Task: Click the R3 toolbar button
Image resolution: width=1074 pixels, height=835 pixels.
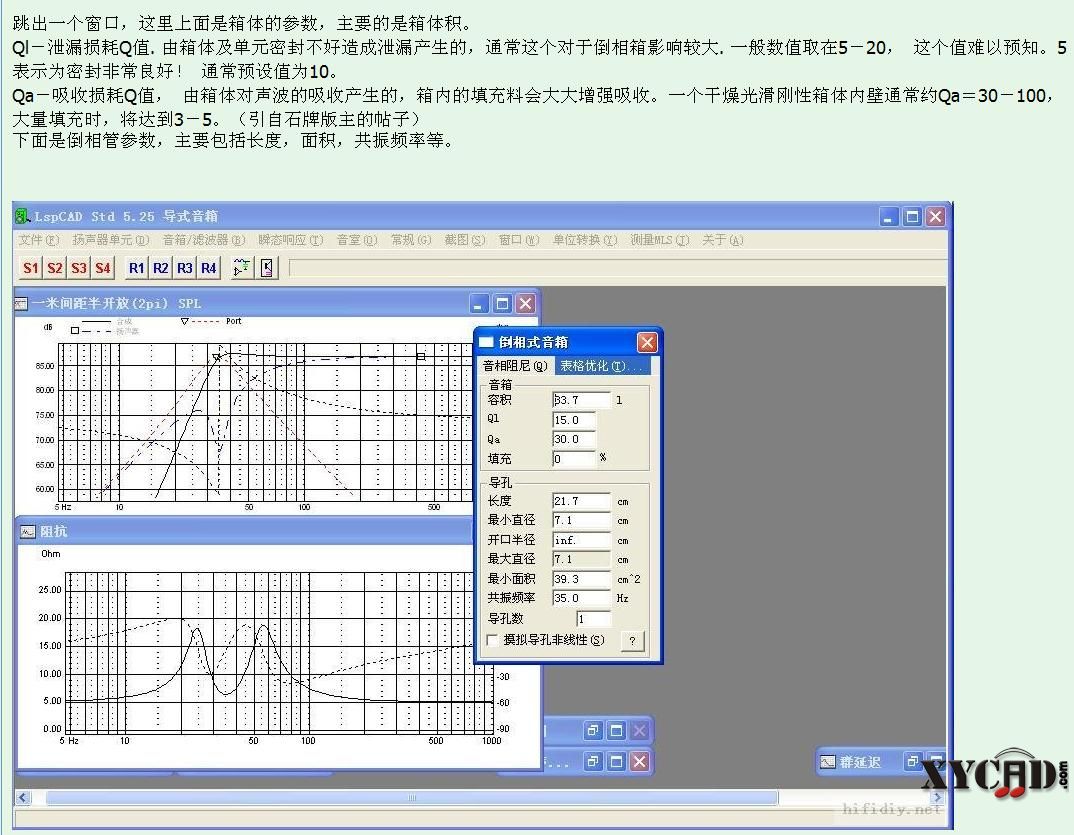Action: coord(185,268)
